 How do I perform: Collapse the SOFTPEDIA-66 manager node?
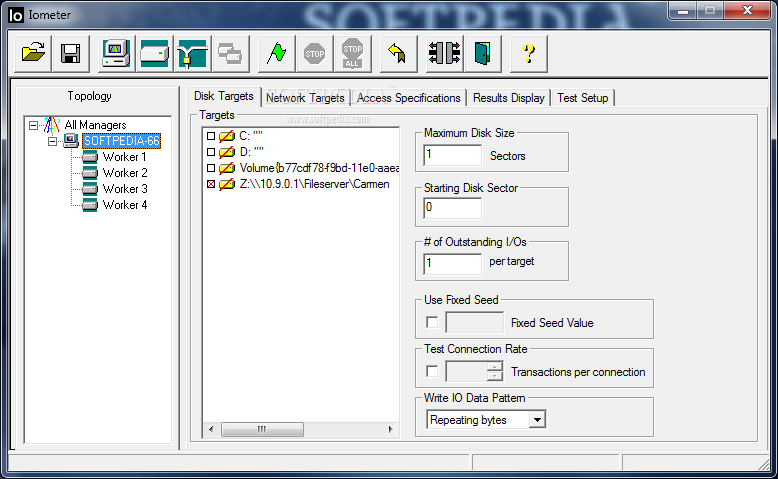[x=52, y=141]
